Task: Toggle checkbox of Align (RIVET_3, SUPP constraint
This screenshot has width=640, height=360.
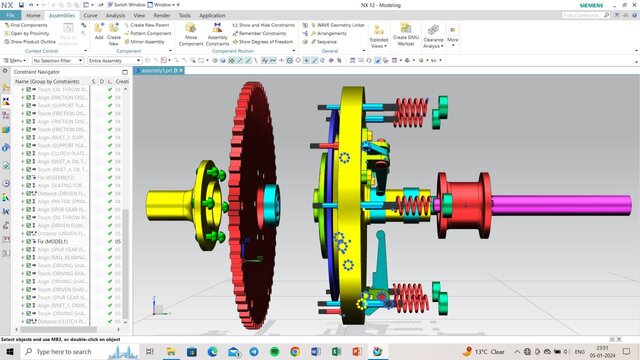Action: coord(29,138)
